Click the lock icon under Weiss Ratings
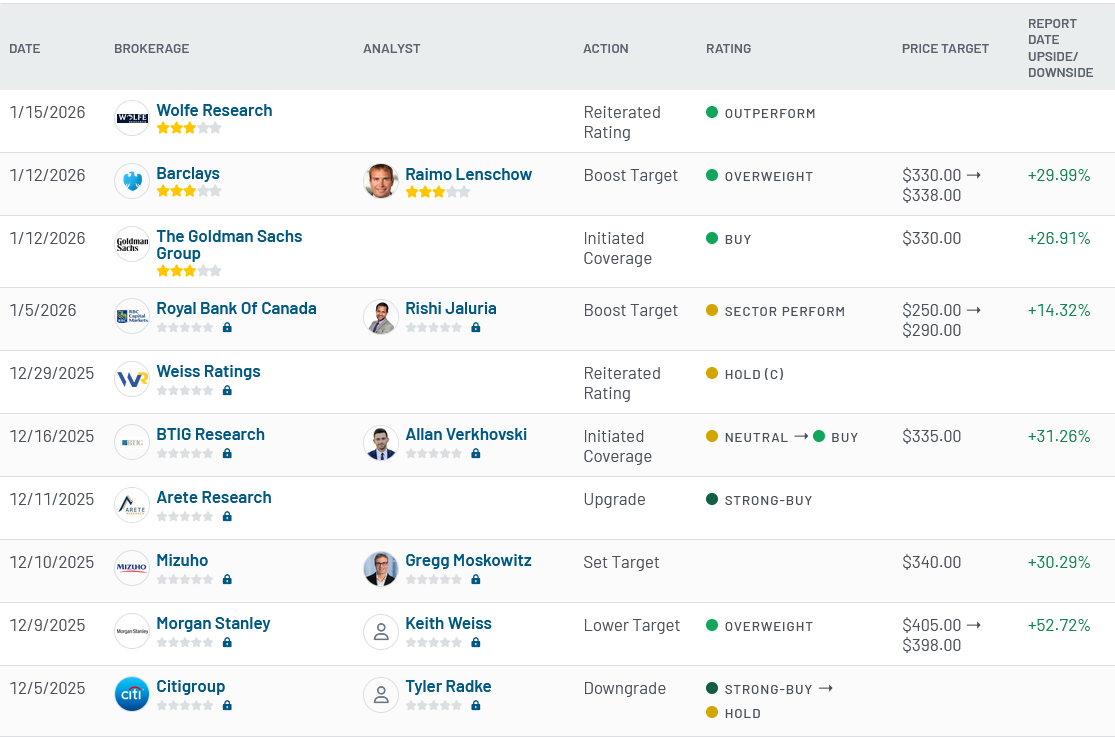 click(x=227, y=390)
